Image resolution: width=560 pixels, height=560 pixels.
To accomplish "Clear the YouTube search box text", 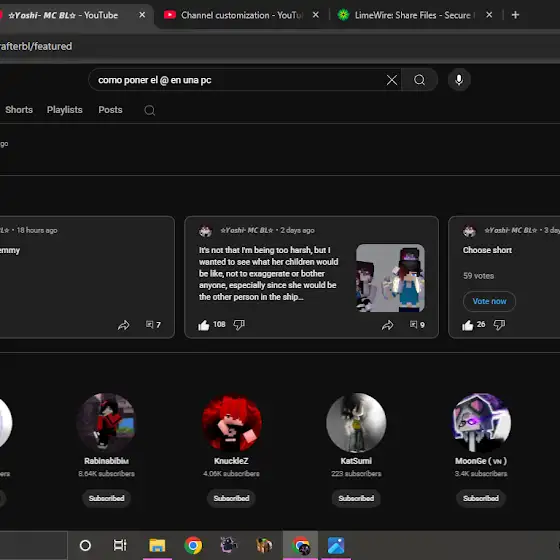I will point(392,80).
